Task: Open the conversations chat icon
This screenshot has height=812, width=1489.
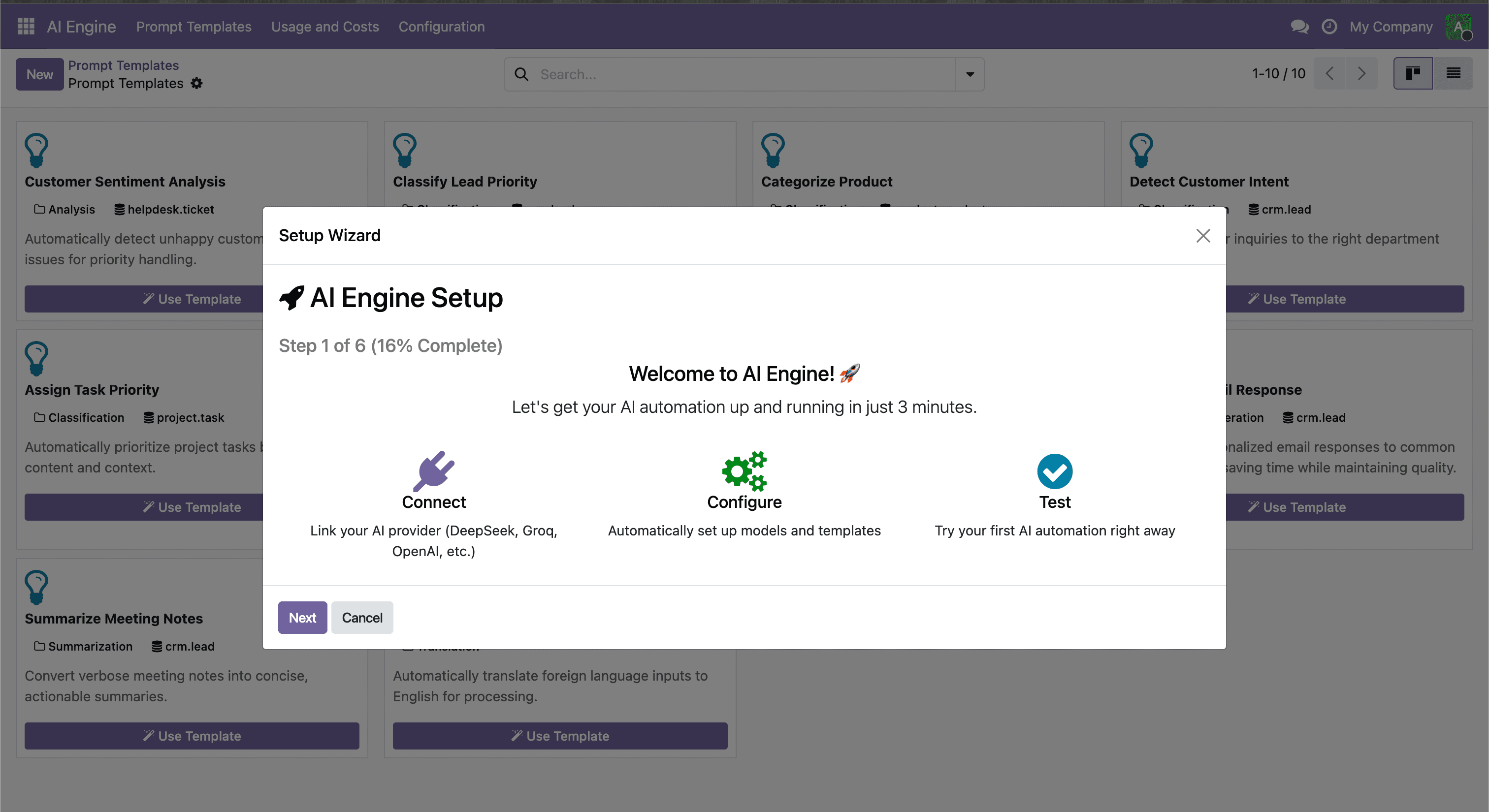Action: click(1299, 27)
